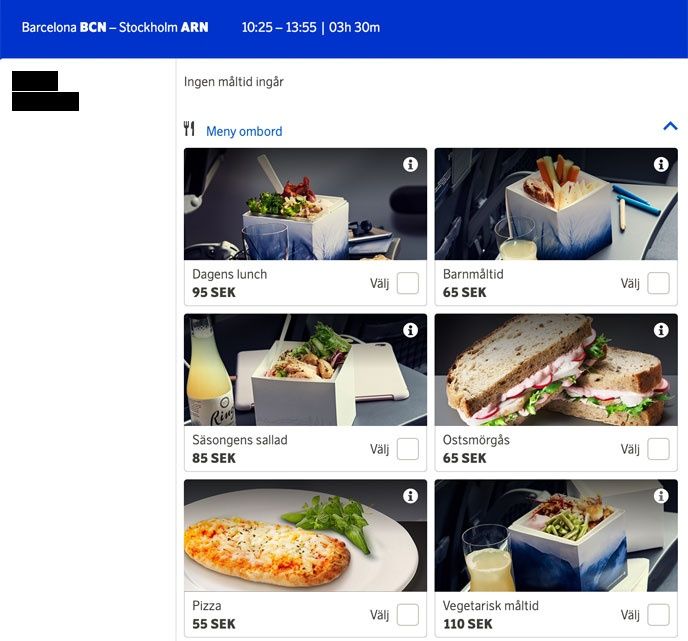Click the fork and knife icon
The width and height of the screenshot is (688, 641).
point(189,129)
